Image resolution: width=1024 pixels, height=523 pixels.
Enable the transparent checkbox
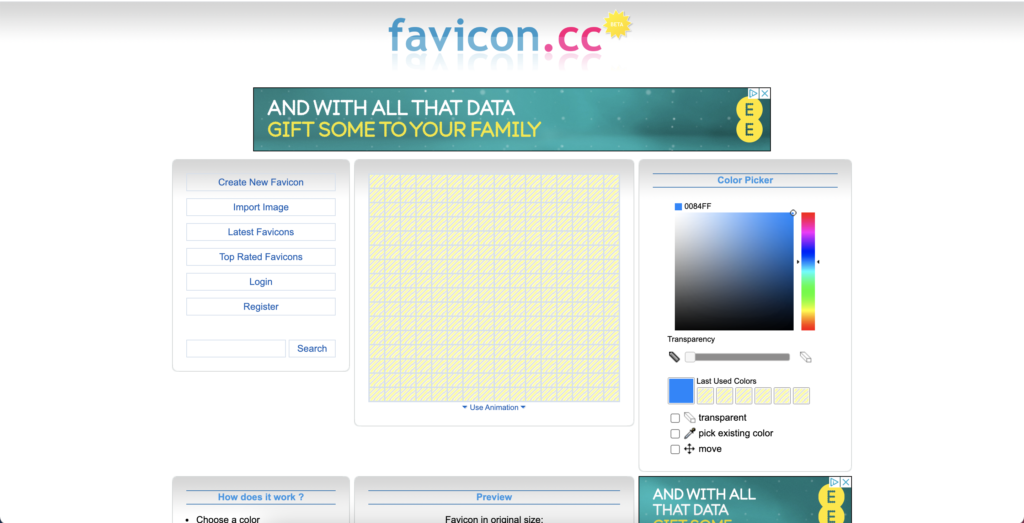675,419
